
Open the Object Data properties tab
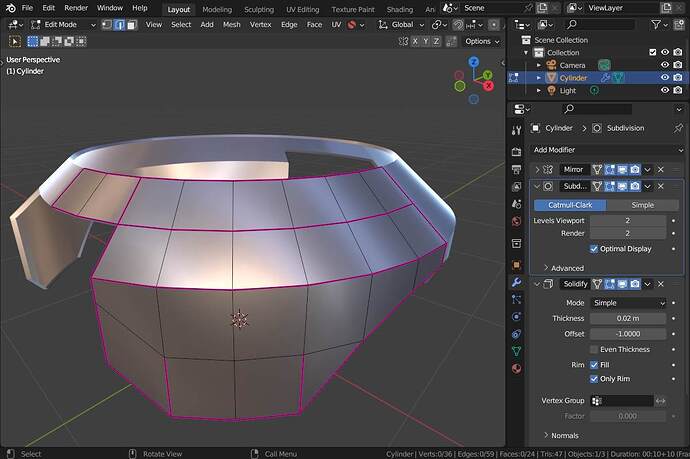pyautogui.click(x=517, y=351)
